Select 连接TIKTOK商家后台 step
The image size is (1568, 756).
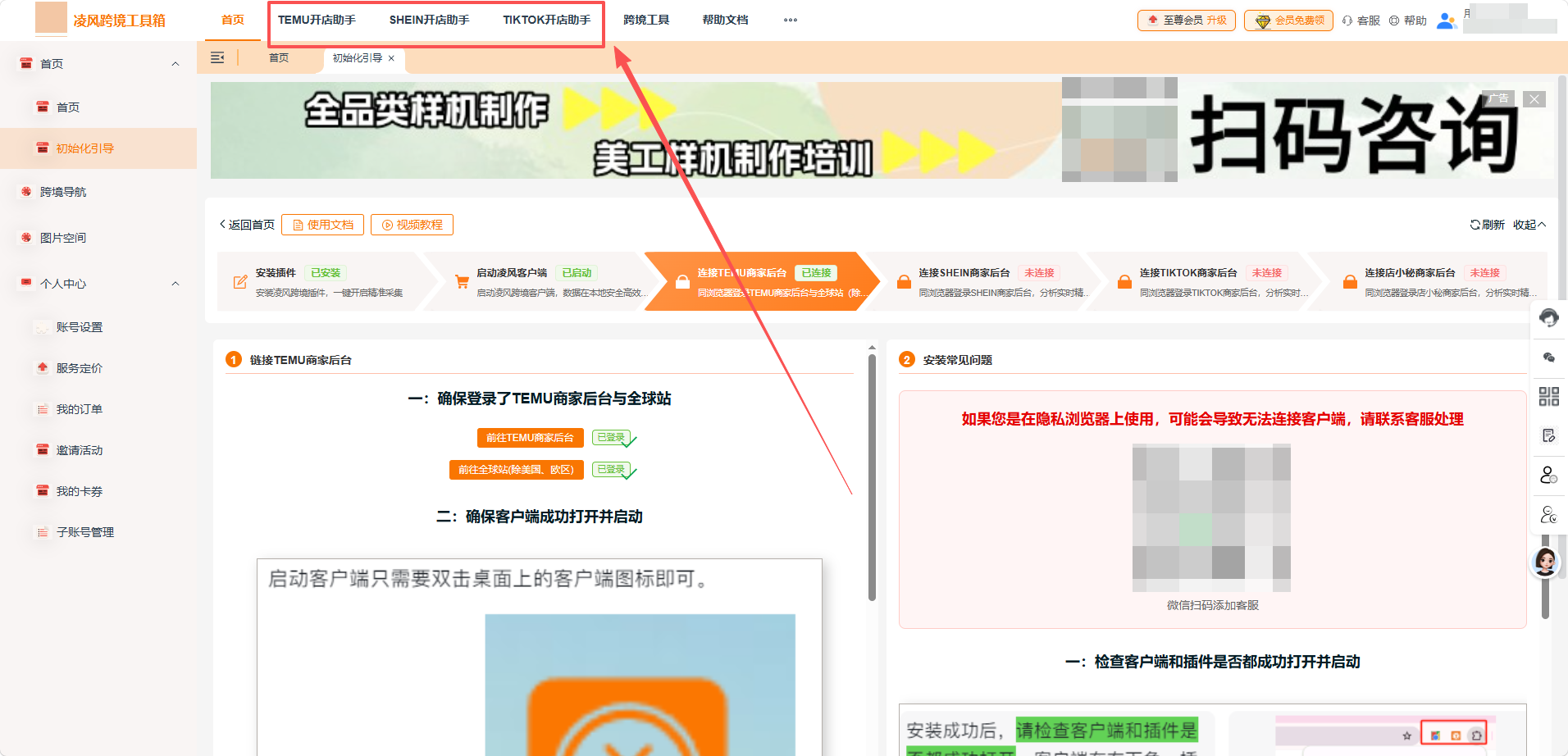click(x=1206, y=281)
